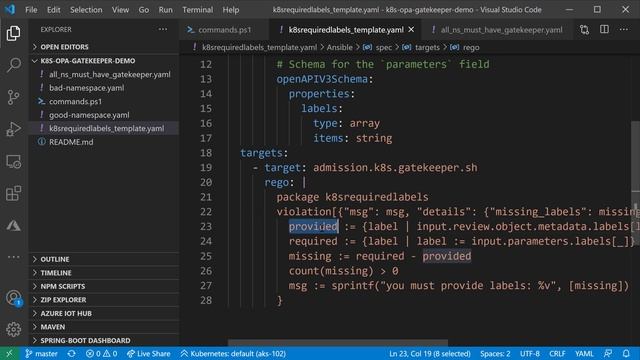Expand the NPM Scripts section
640x360 pixels.
pos(104,286)
